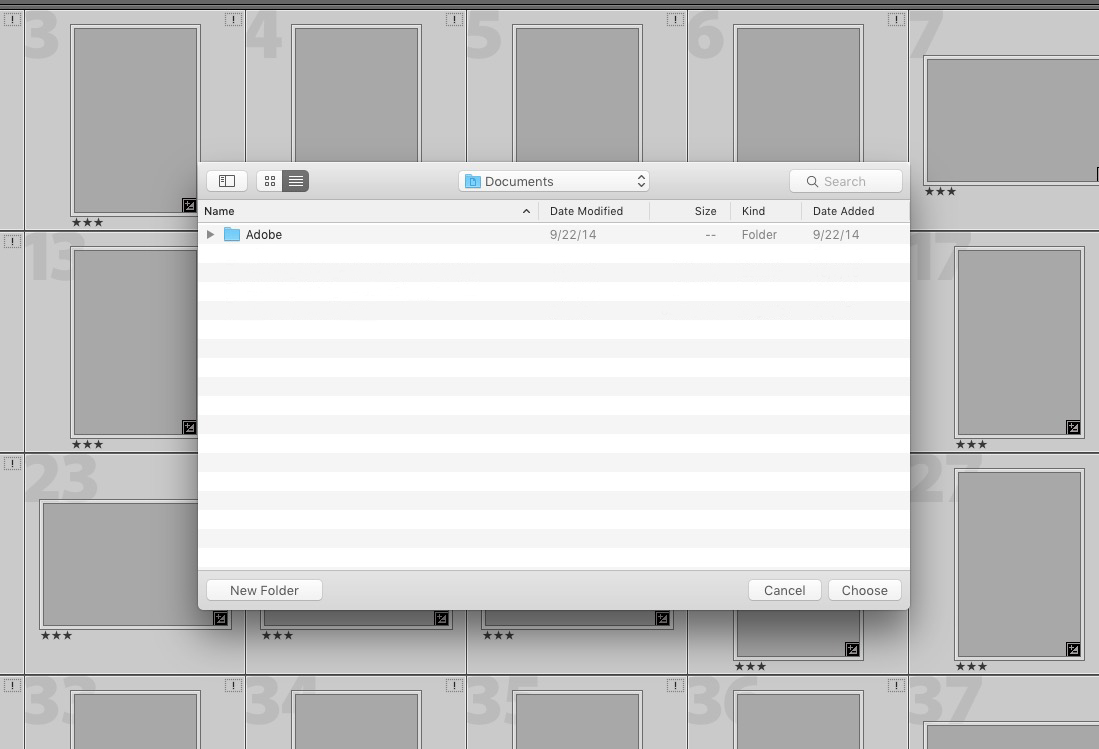Click develop adjustments badge on cell 23

point(220,618)
